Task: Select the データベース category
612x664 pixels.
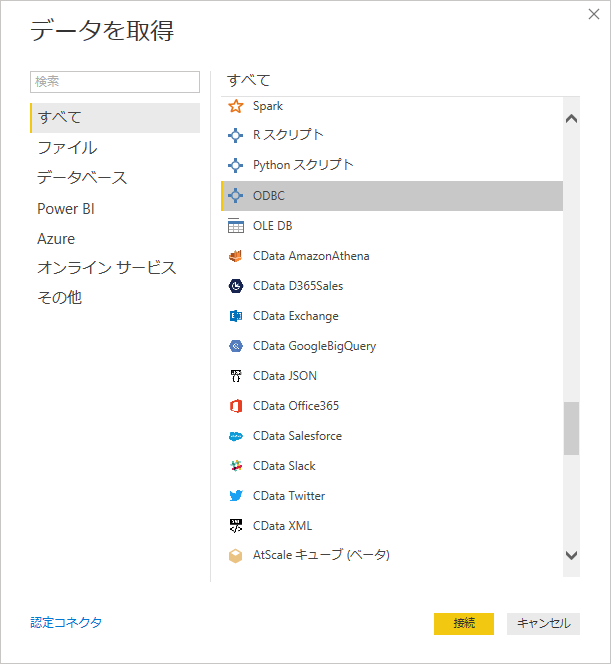Action: (82, 178)
